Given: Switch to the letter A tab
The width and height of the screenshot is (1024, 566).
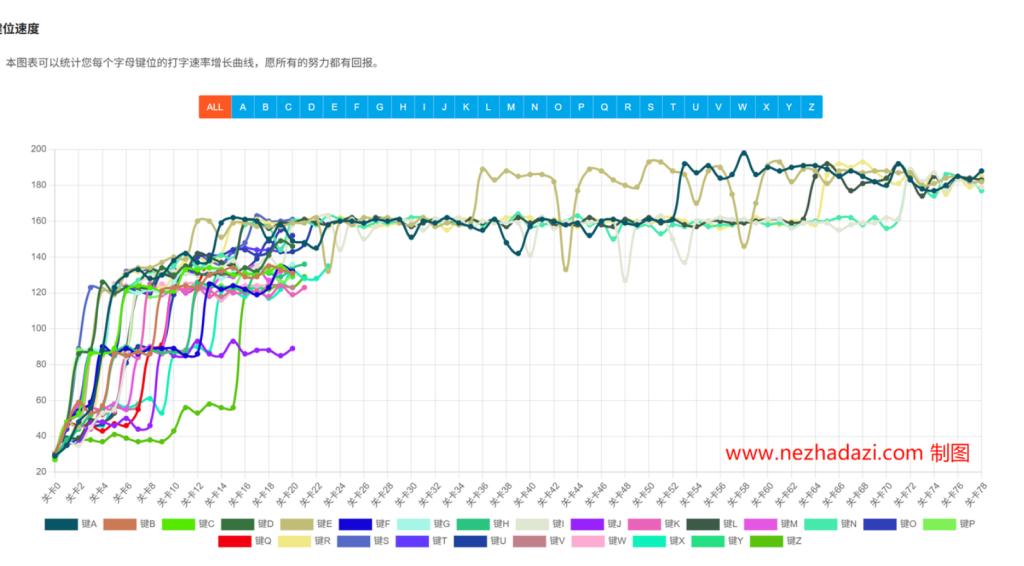Looking at the screenshot, I should click(x=242, y=107).
